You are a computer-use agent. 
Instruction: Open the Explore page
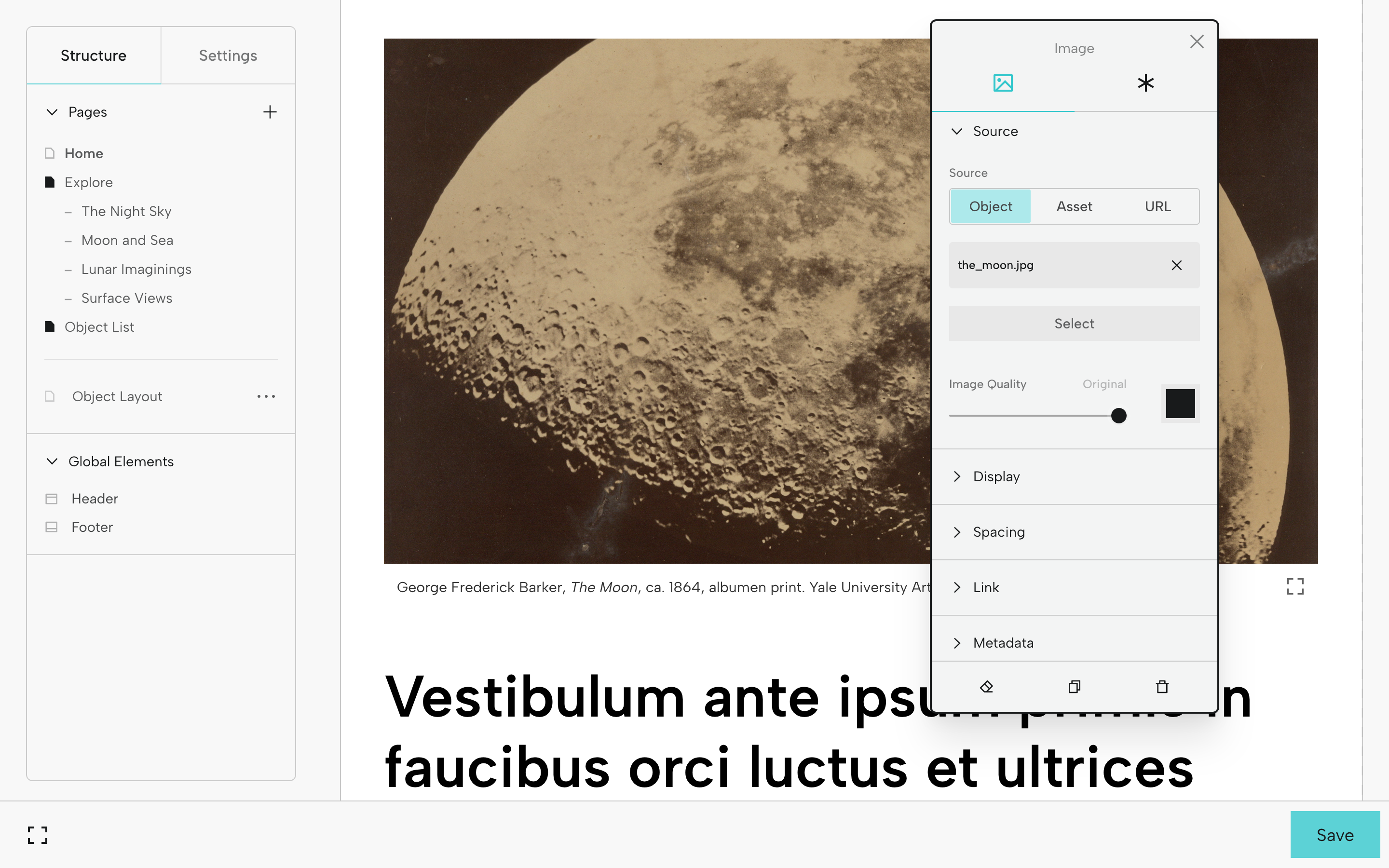point(89,183)
